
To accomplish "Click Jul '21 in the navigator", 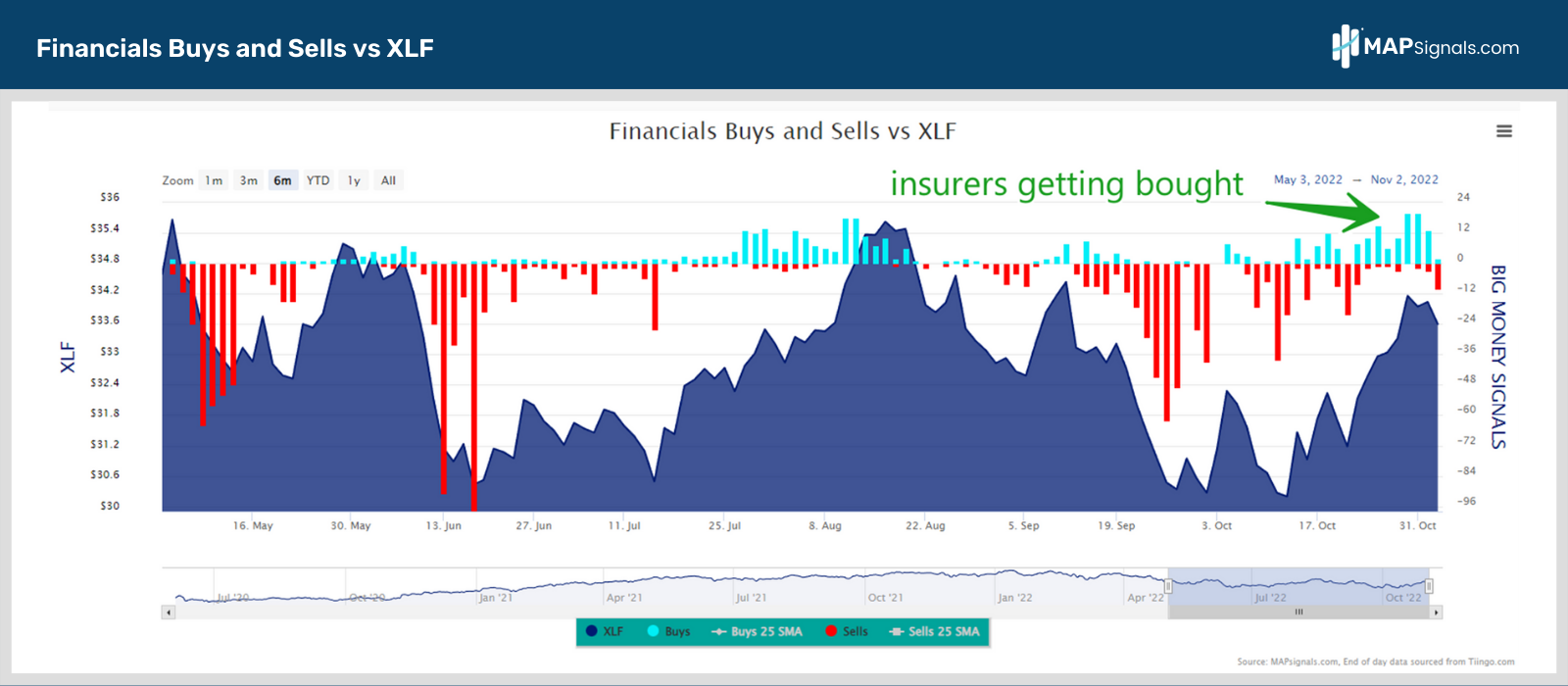I will coord(752,597).
